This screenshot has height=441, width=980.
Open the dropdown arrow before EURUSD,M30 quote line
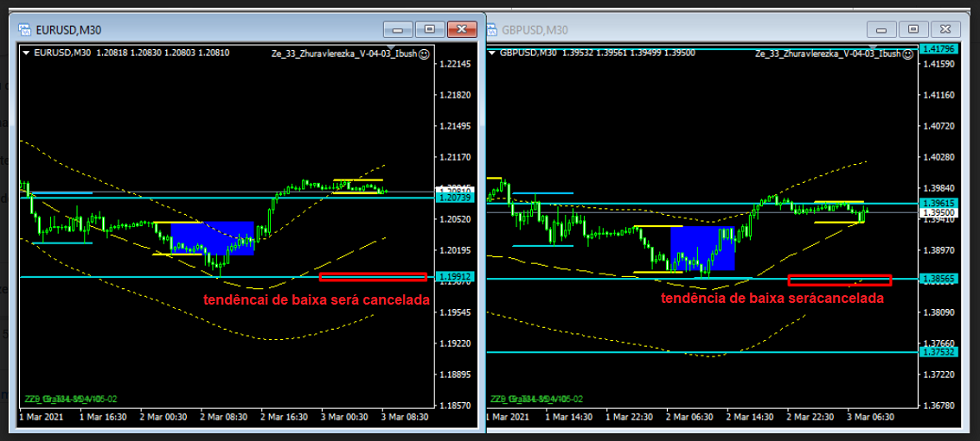tap(26, 54)
